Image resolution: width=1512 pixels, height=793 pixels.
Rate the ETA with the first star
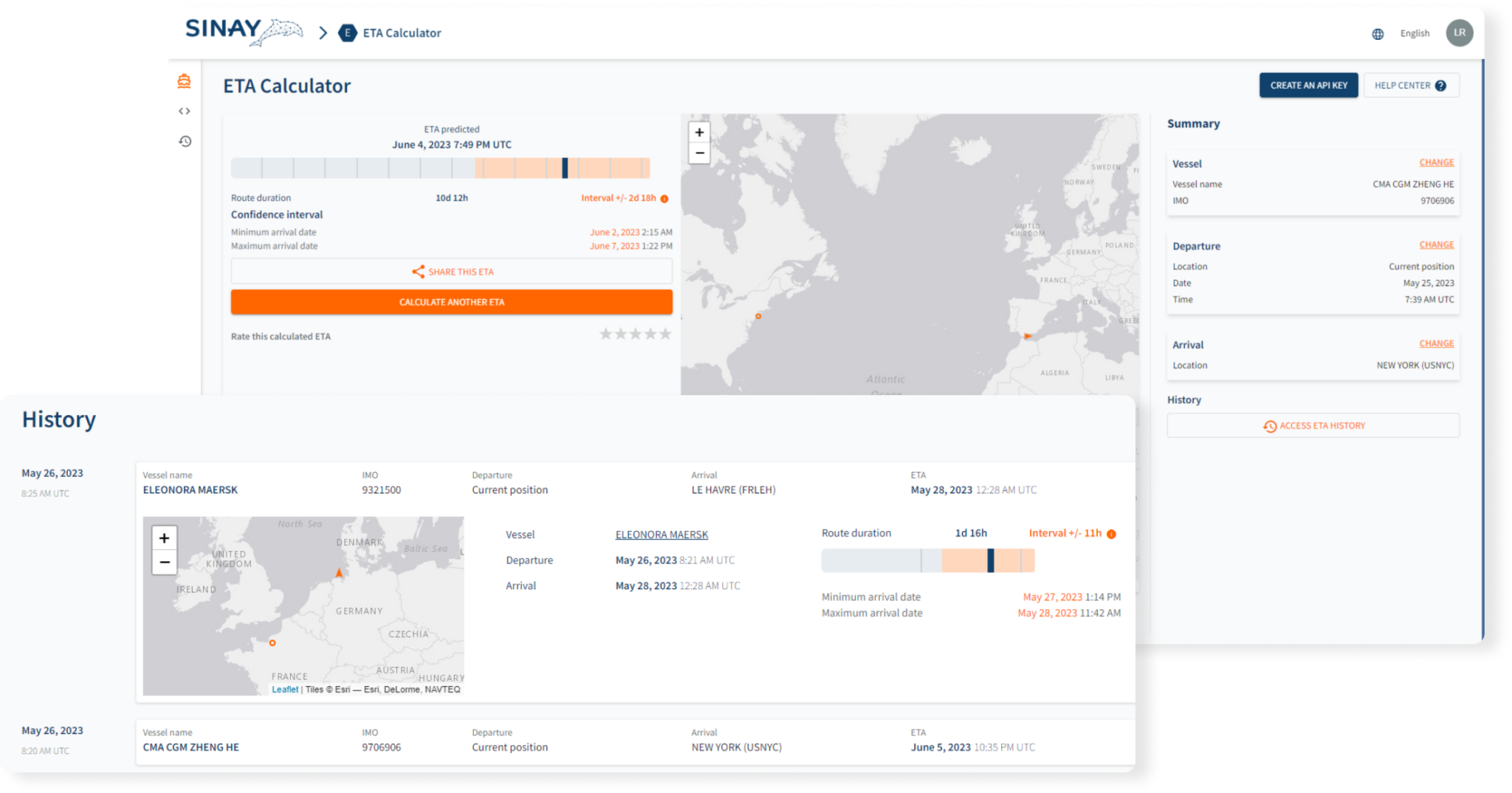(x=605, y=334)
